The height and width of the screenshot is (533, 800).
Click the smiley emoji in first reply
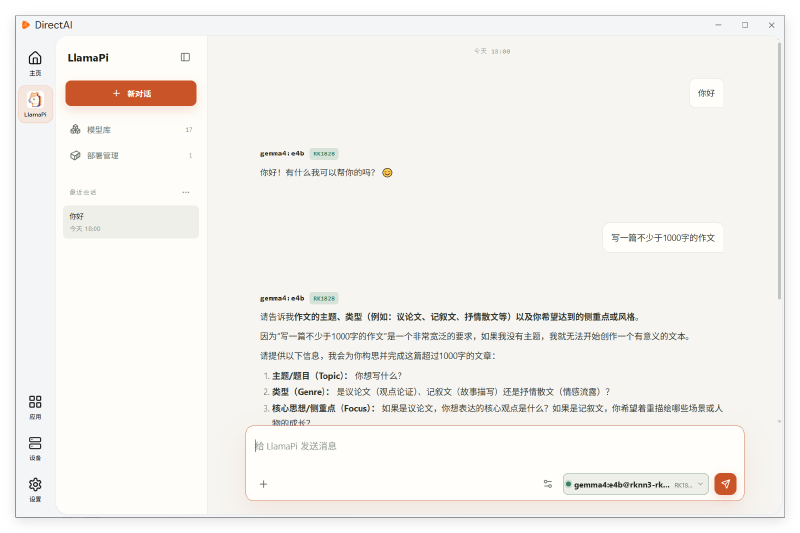click(x=387, y=173)
